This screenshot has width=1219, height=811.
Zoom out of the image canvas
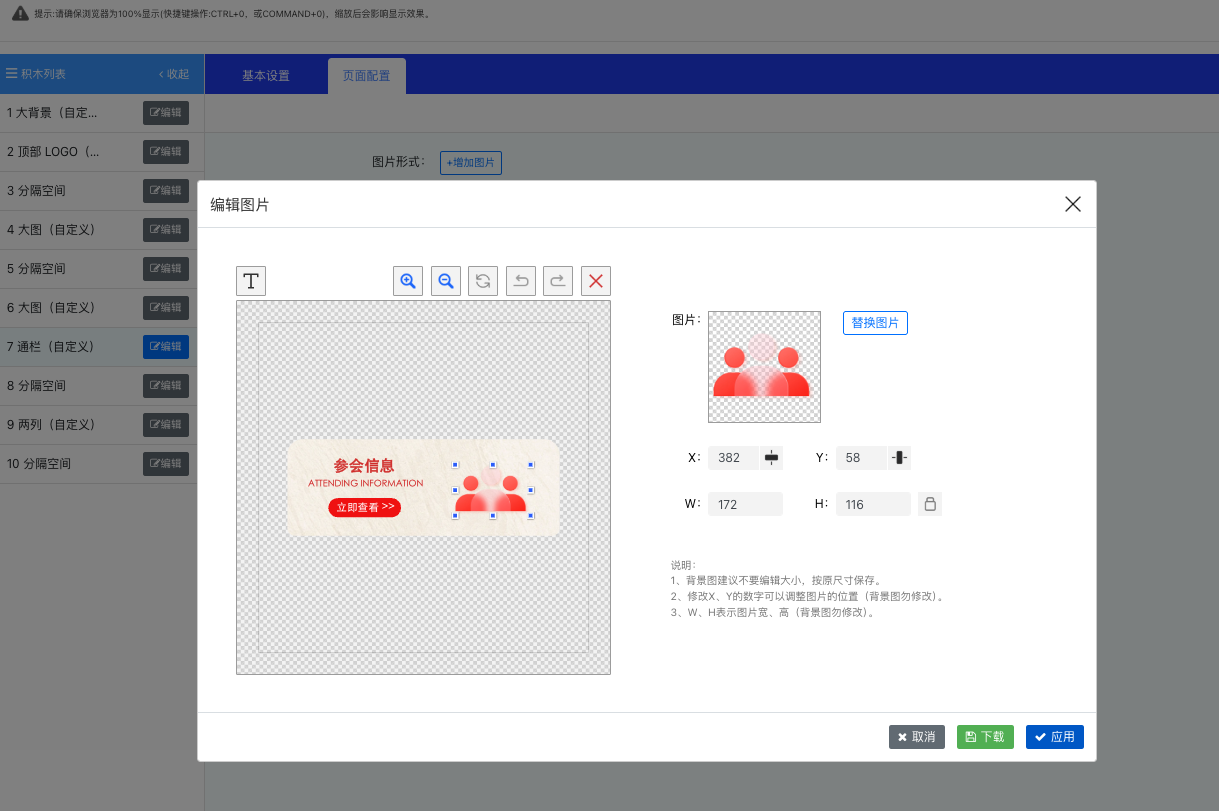coord(446,281)
